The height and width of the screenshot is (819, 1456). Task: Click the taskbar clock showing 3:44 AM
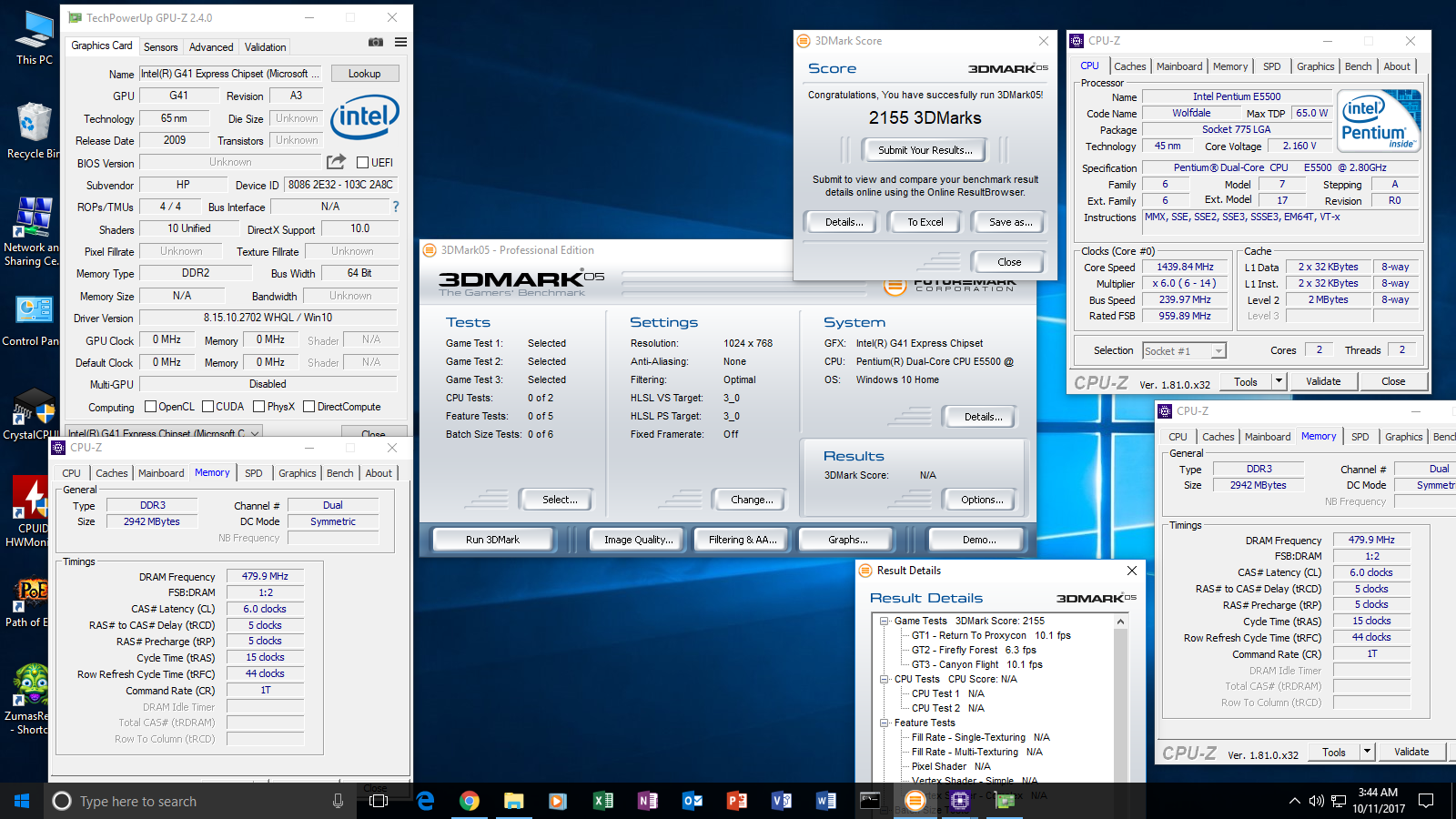point(1378,801)
